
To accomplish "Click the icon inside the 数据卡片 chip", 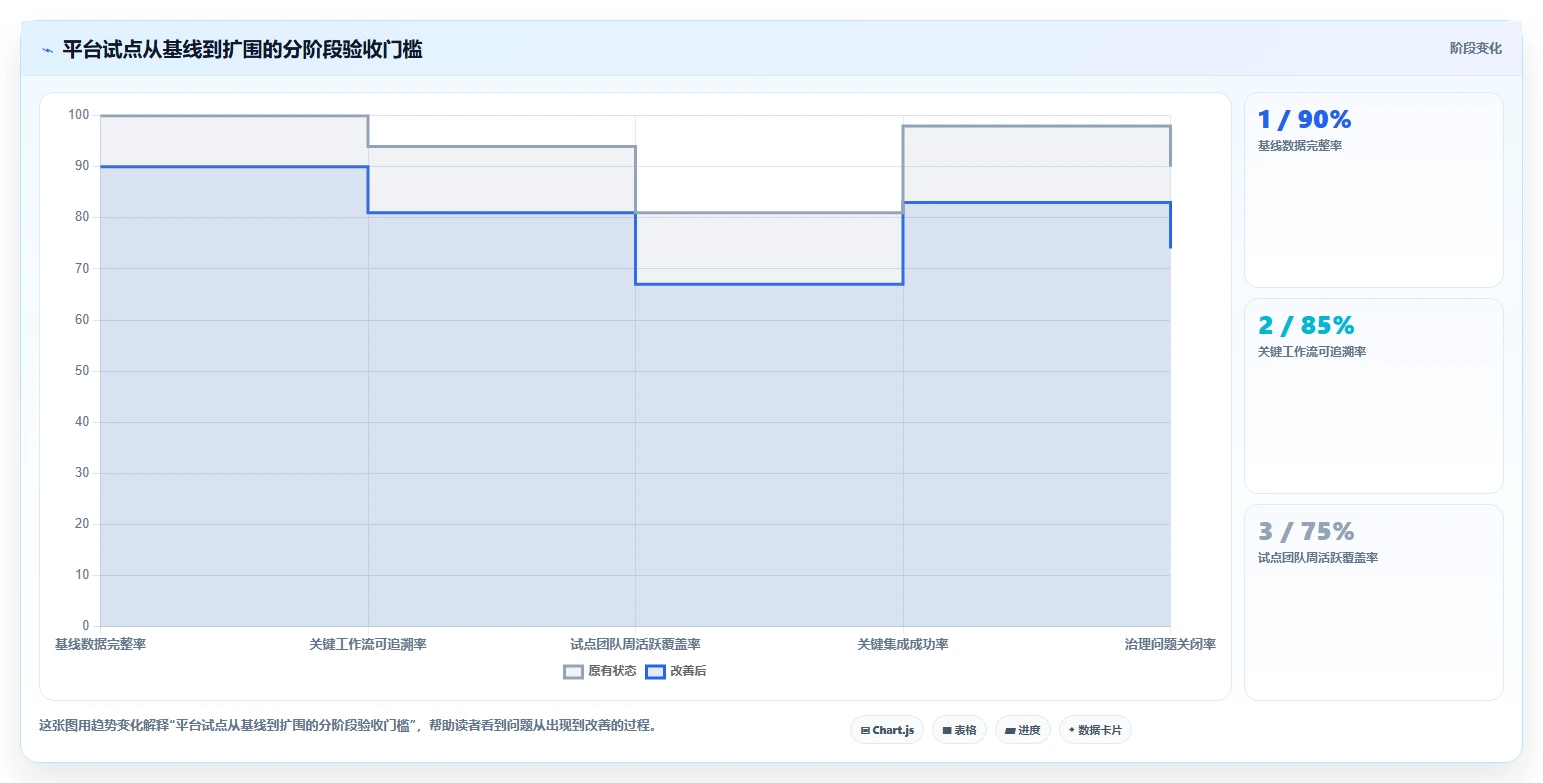I will pyautogui.click(x=1072, y=730).
